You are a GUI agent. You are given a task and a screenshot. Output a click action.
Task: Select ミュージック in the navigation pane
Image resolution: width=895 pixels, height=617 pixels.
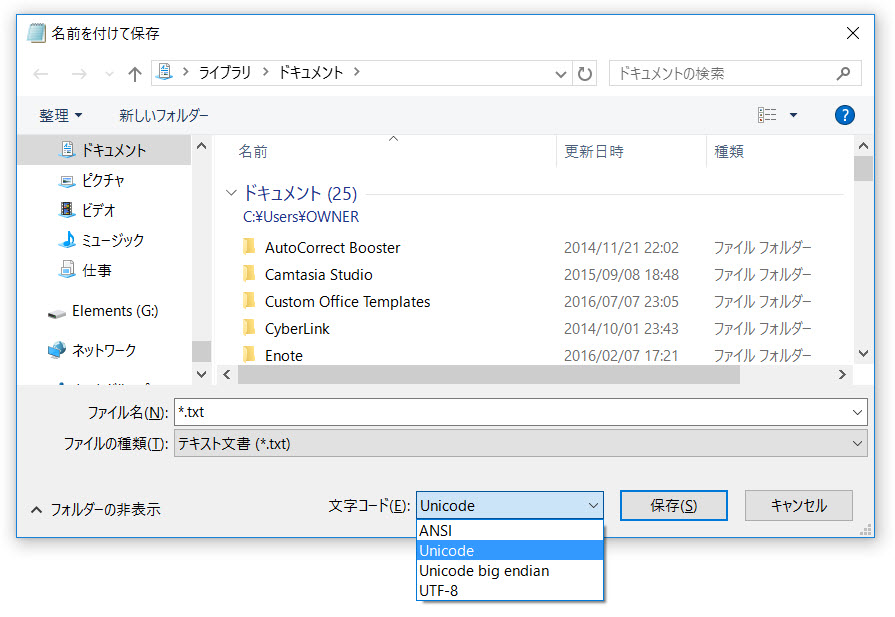pos(112,240)
